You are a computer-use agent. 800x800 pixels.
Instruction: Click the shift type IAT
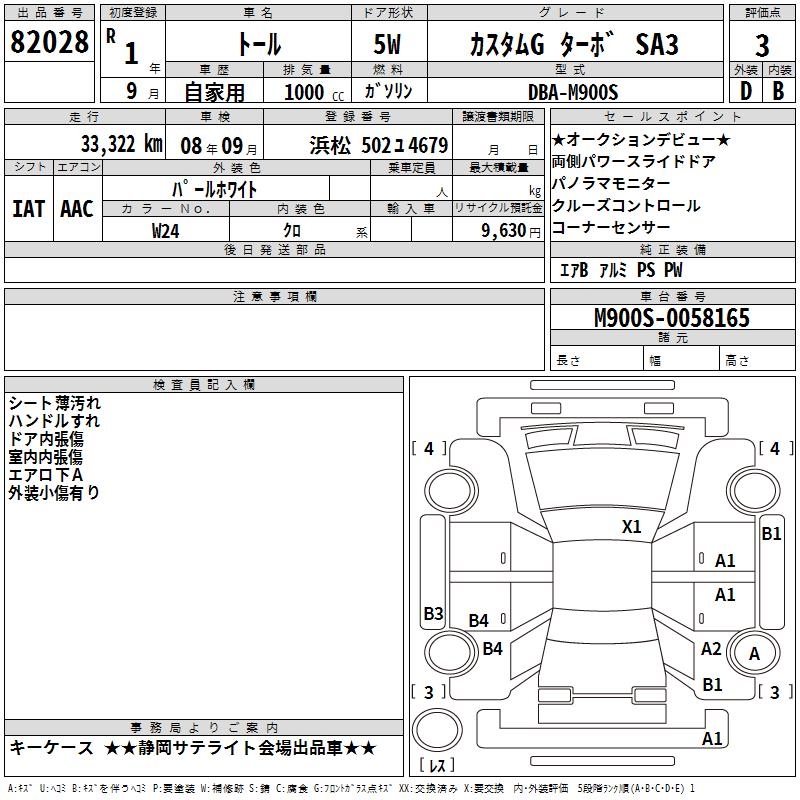point(29,209)
